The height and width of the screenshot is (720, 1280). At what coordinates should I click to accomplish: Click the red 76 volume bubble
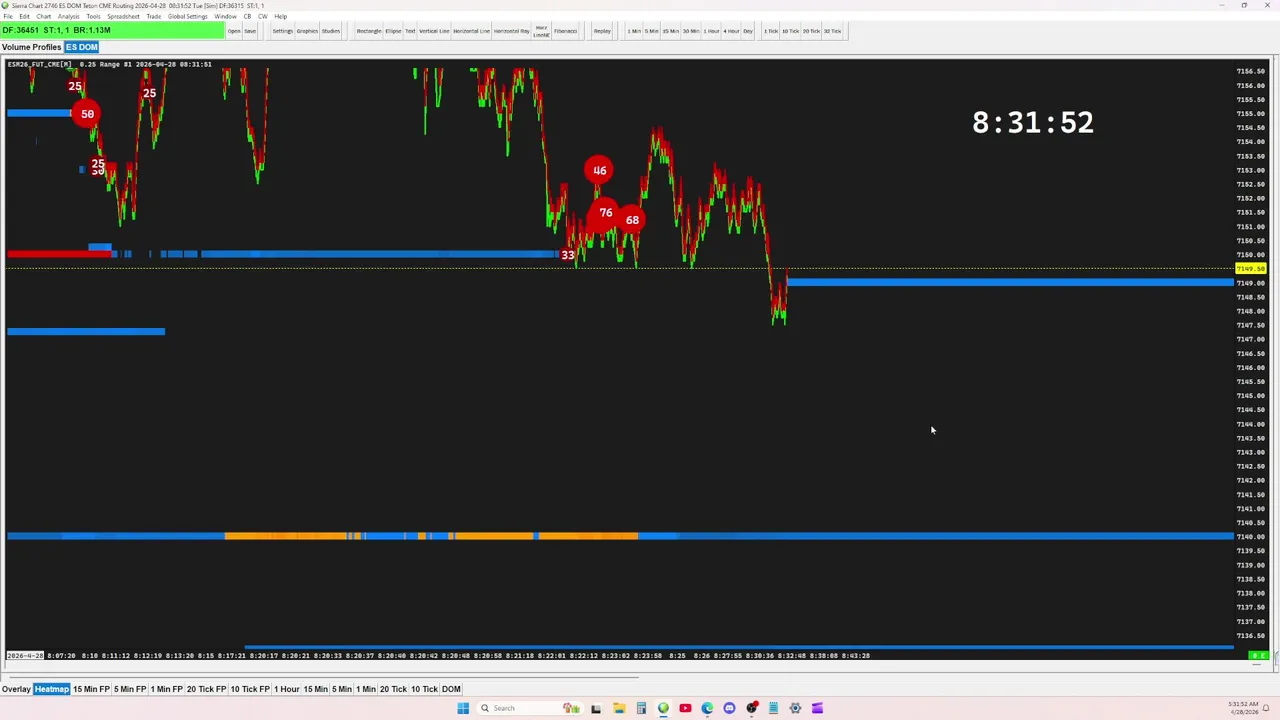click(605, 212)
